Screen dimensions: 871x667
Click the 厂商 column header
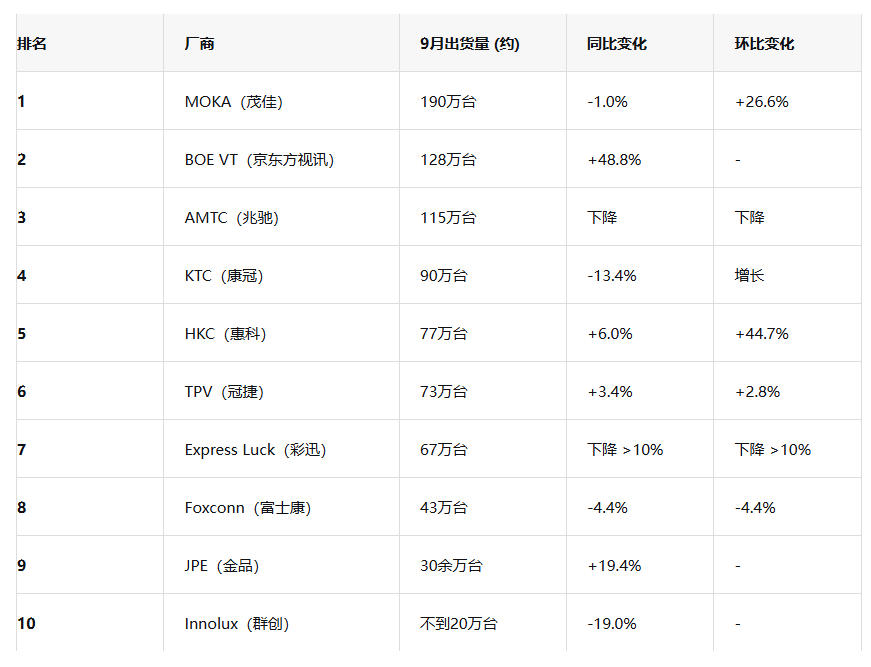click(x=200, y=44)
